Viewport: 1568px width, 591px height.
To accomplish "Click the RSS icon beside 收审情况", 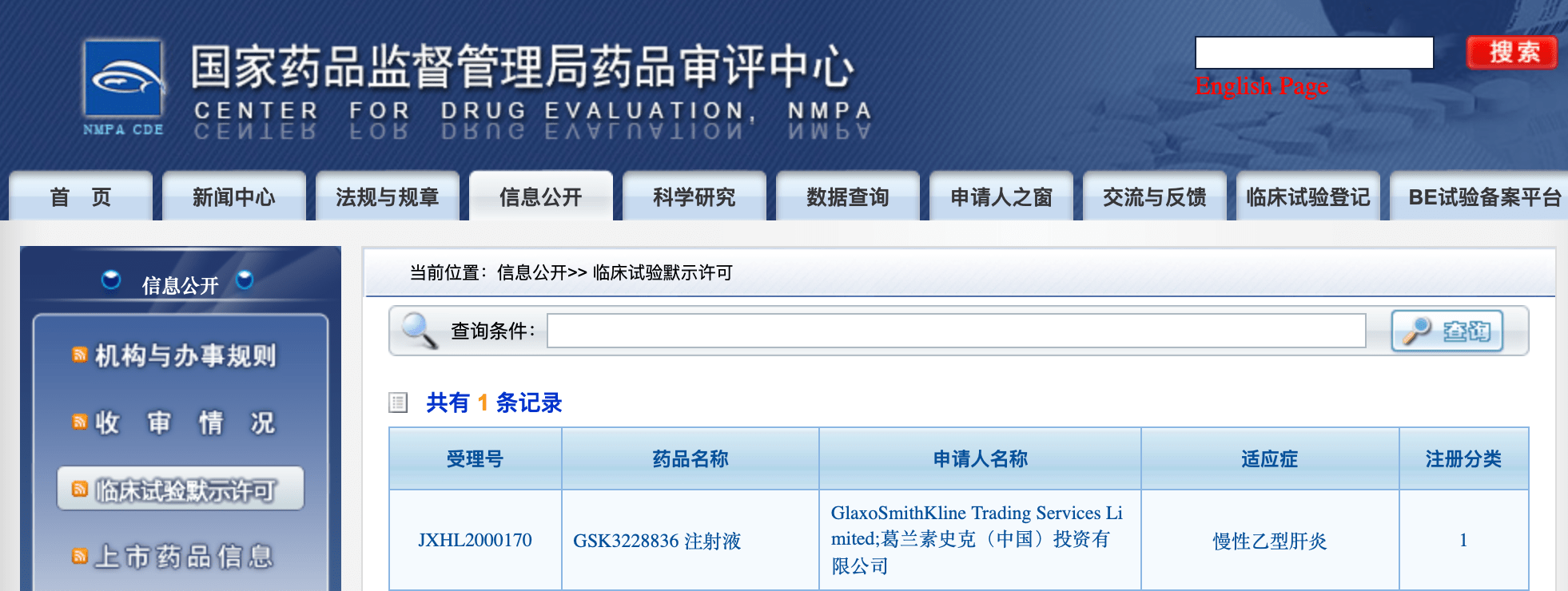I will [80, 422].
